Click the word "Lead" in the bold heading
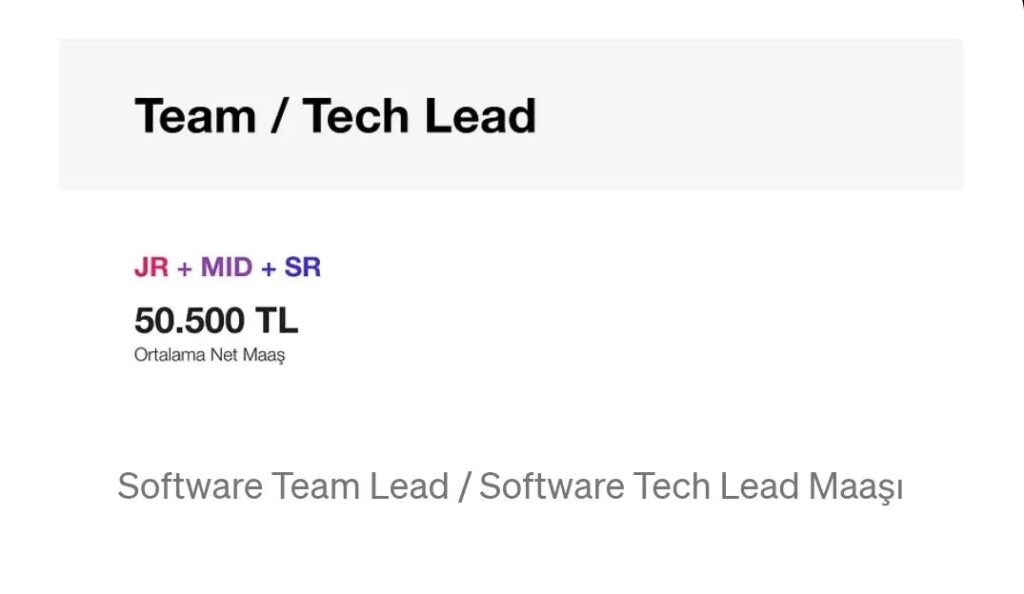This screenshot has width=1024, height=594. 480,116
